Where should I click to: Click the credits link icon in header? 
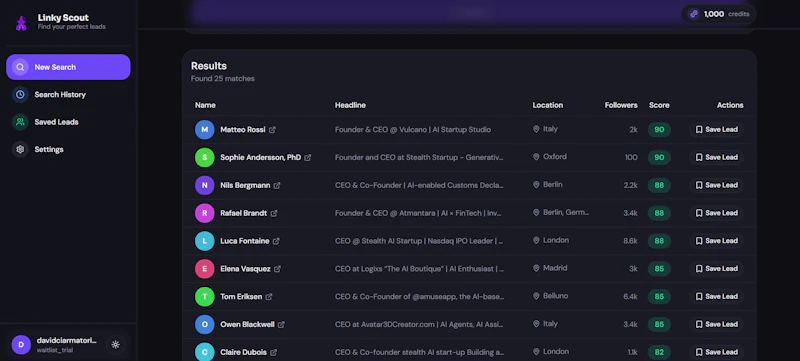pos(693,14)
